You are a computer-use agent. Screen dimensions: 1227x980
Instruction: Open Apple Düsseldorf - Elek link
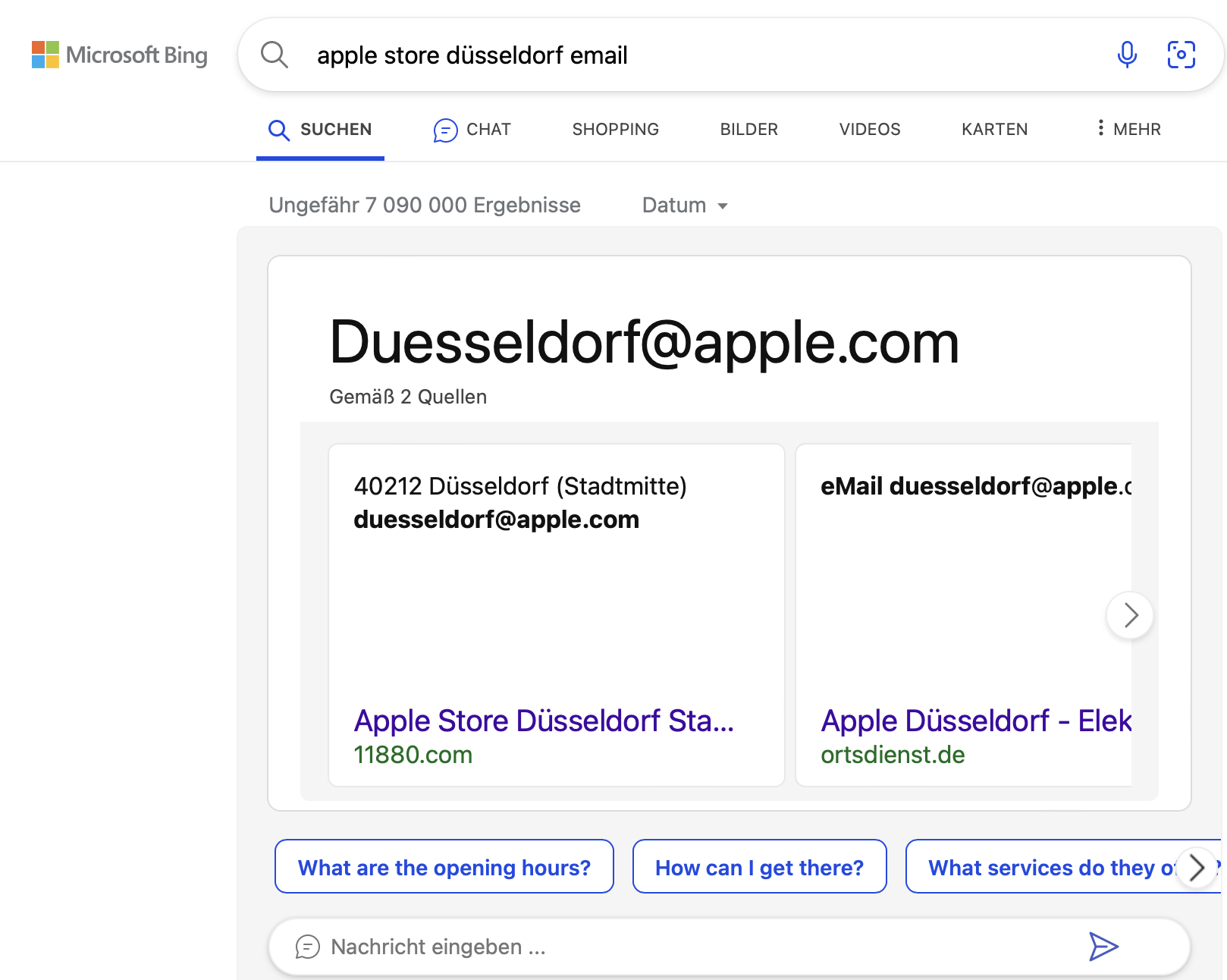(x=976, y=721)
